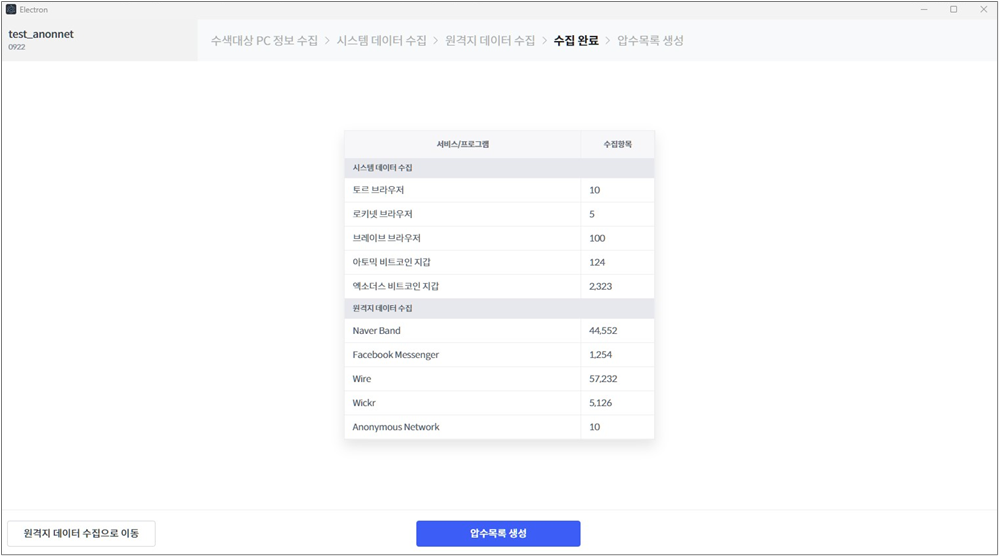Image resolution: width=999 pixels, height=556 pixels.
Task: Go to 수색대상 PC 정보 수집 step
Action: click(x=264, y=41)
